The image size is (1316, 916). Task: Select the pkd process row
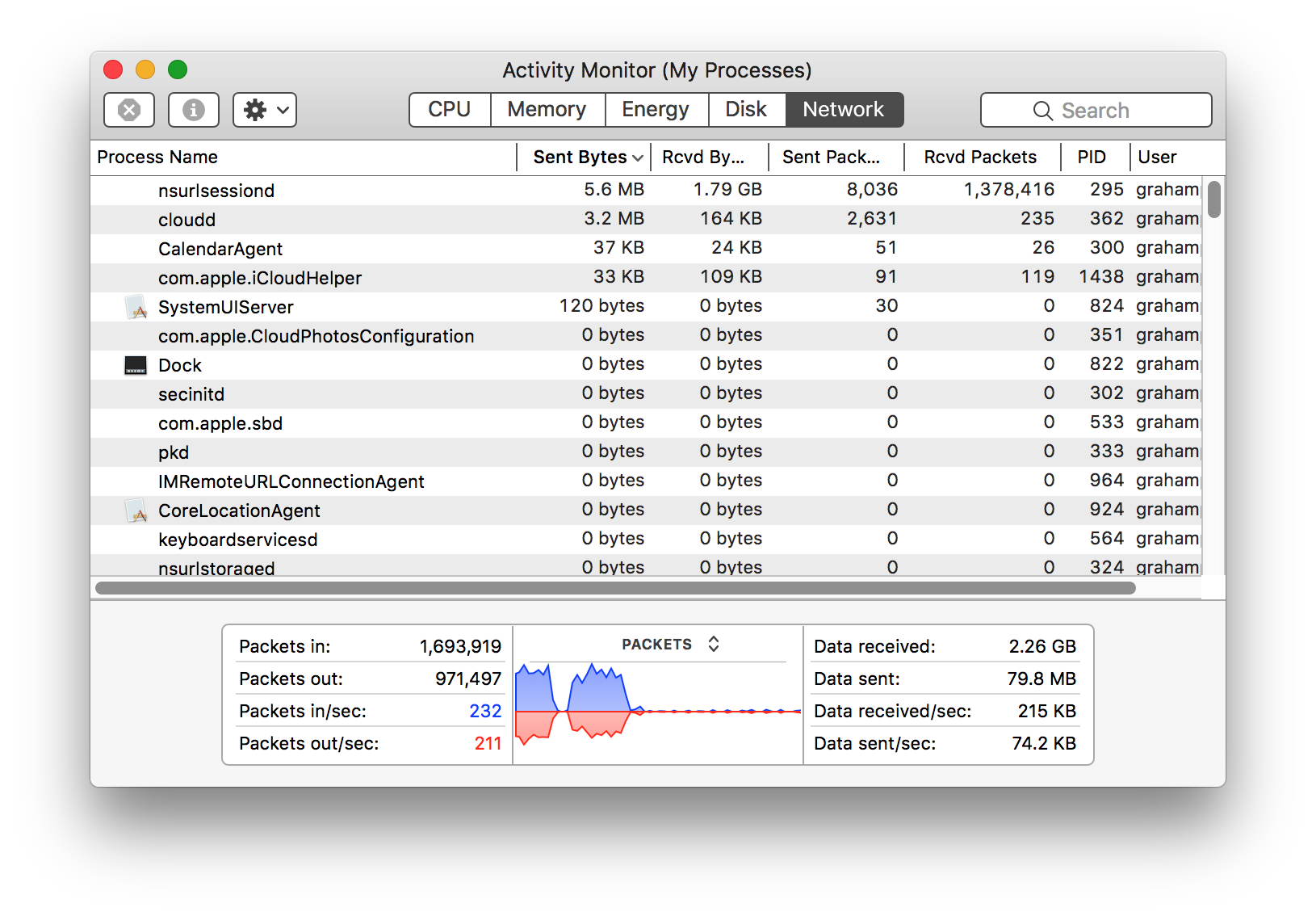click(x=646, y=452)
